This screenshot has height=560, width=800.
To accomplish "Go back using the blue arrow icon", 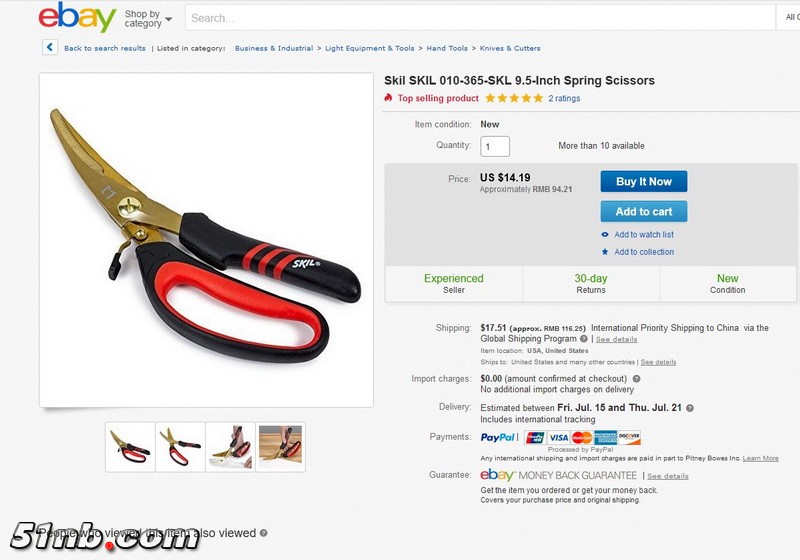I will [49, 47].
